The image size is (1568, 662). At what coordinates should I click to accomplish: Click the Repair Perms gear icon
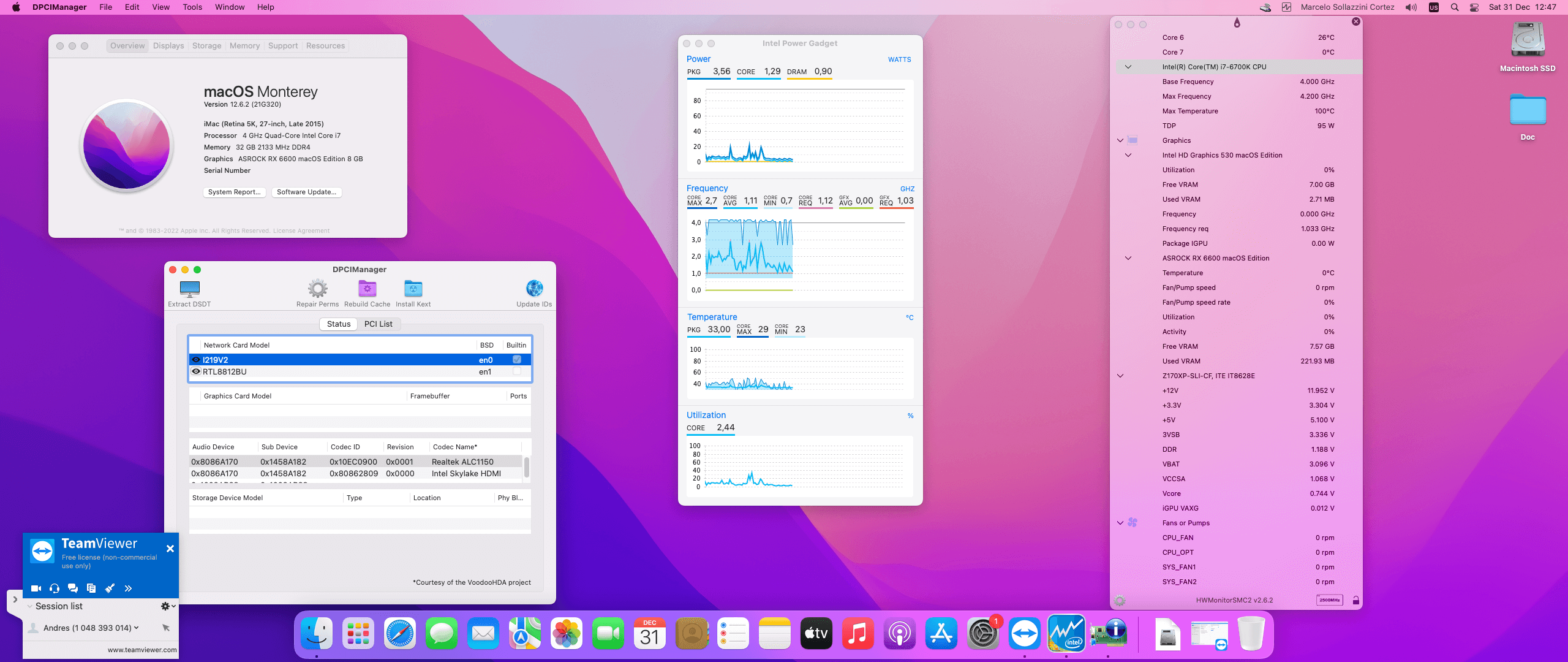coord(317,289)
